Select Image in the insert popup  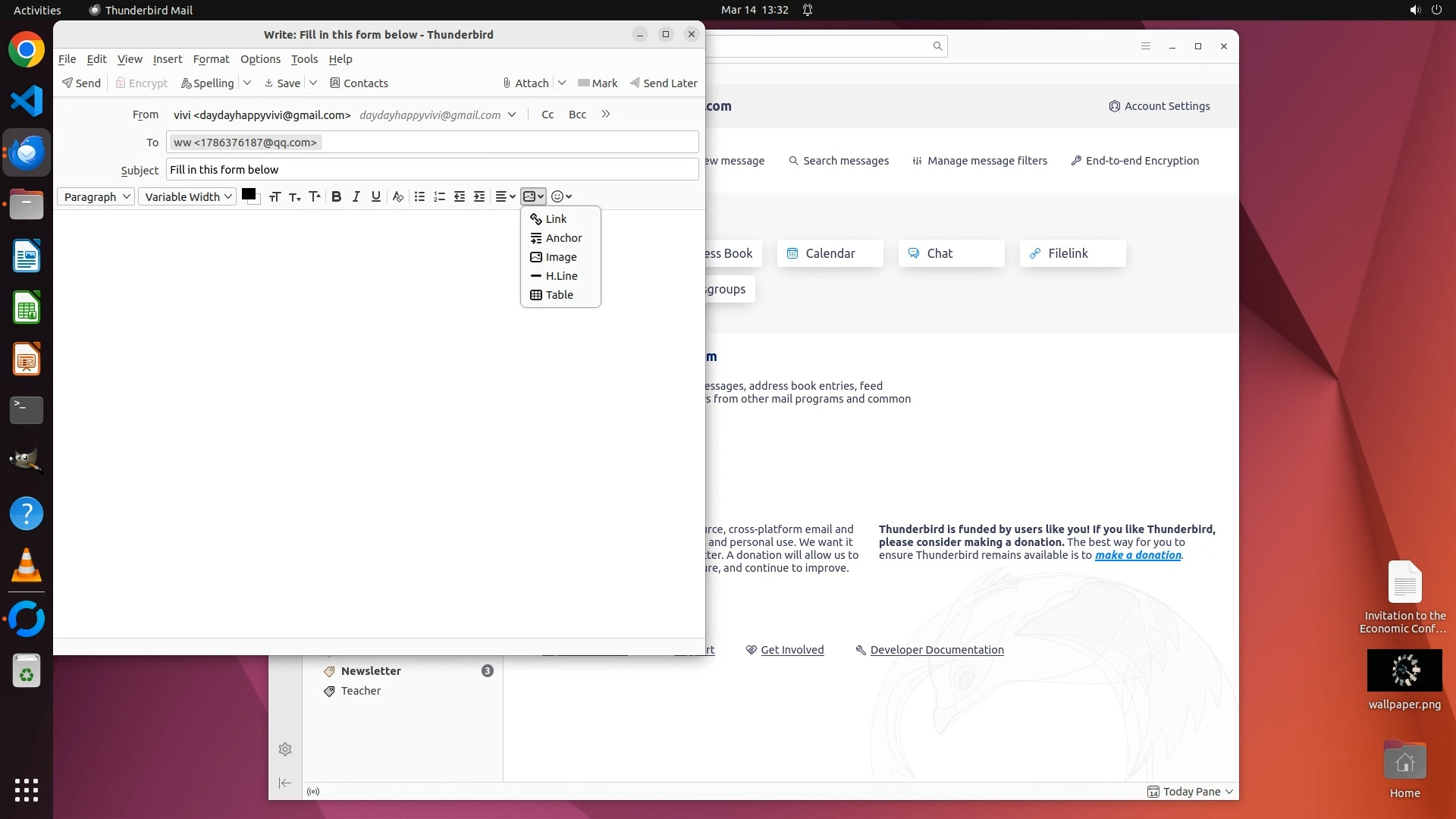(x=560, y=257)
